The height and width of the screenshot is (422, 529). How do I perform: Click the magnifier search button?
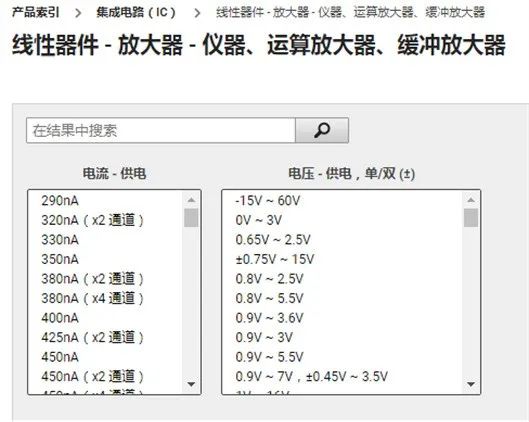coord(322,131)
